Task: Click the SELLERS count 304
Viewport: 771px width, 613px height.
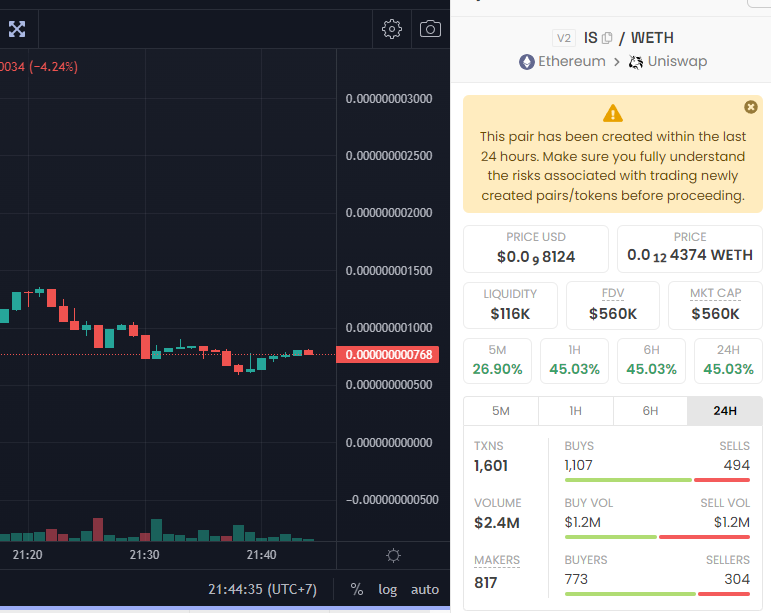Action: point(737,580)
